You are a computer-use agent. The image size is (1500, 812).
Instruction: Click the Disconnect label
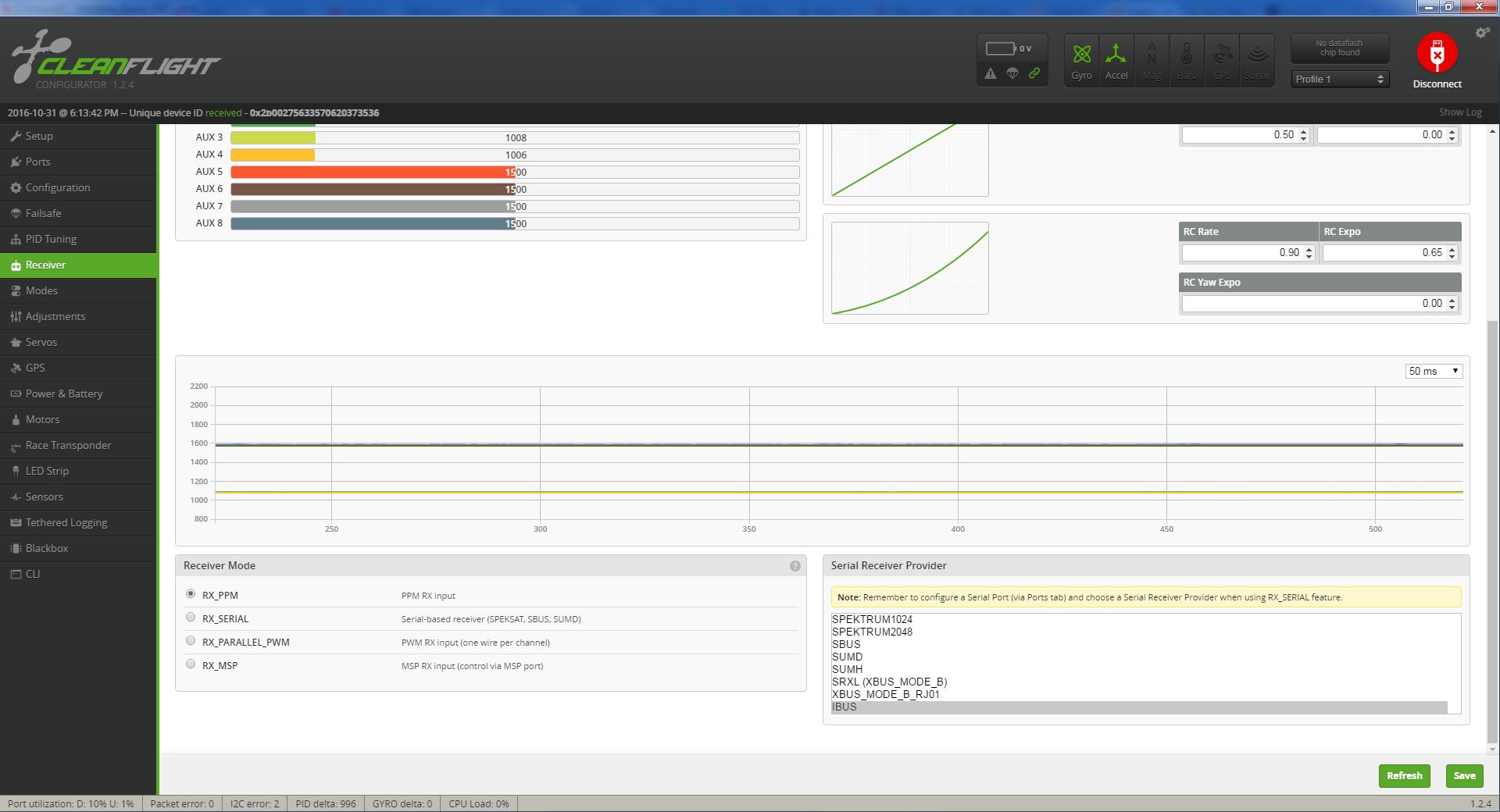coord(1437,84)
